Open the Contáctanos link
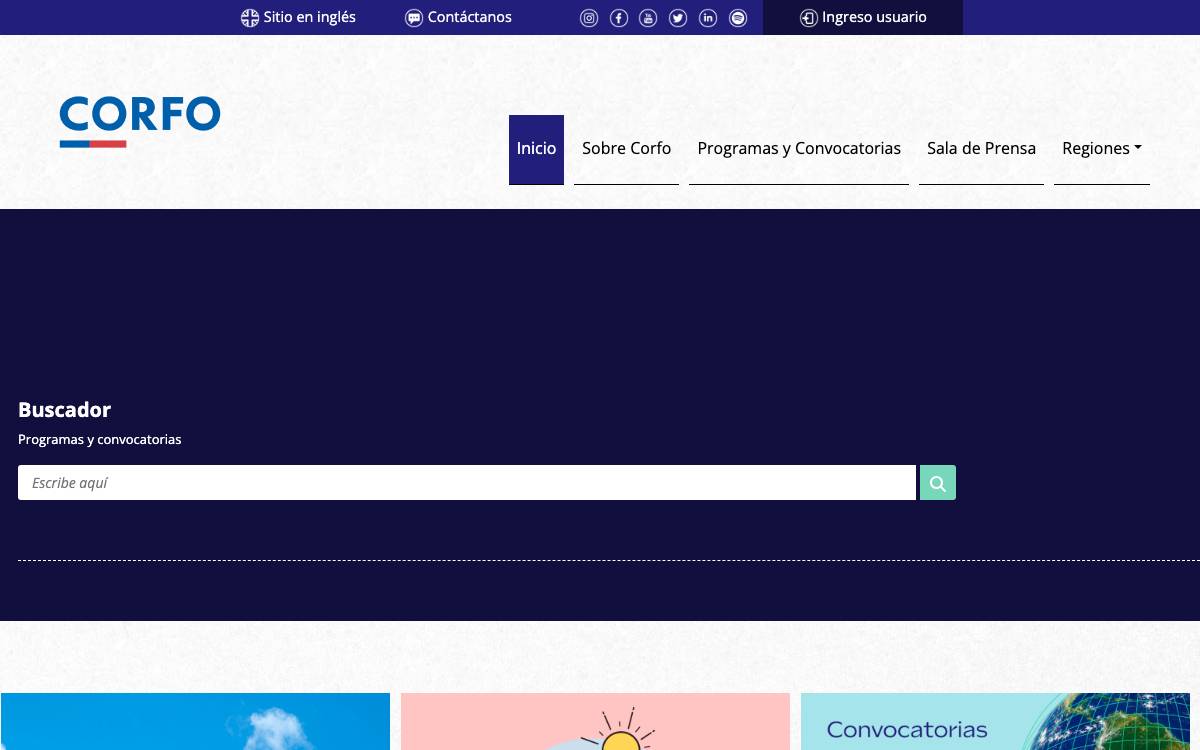This screenshot has height=750, width=1200. (x=458, y=17)
